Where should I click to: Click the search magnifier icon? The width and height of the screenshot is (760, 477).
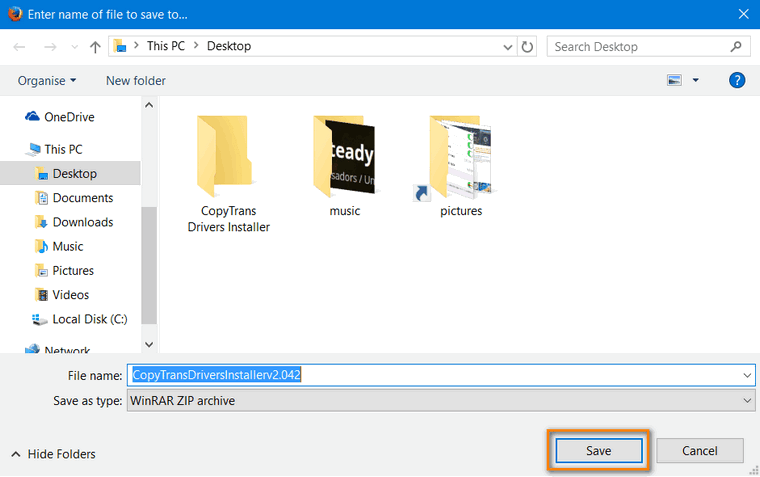[736, 47]
